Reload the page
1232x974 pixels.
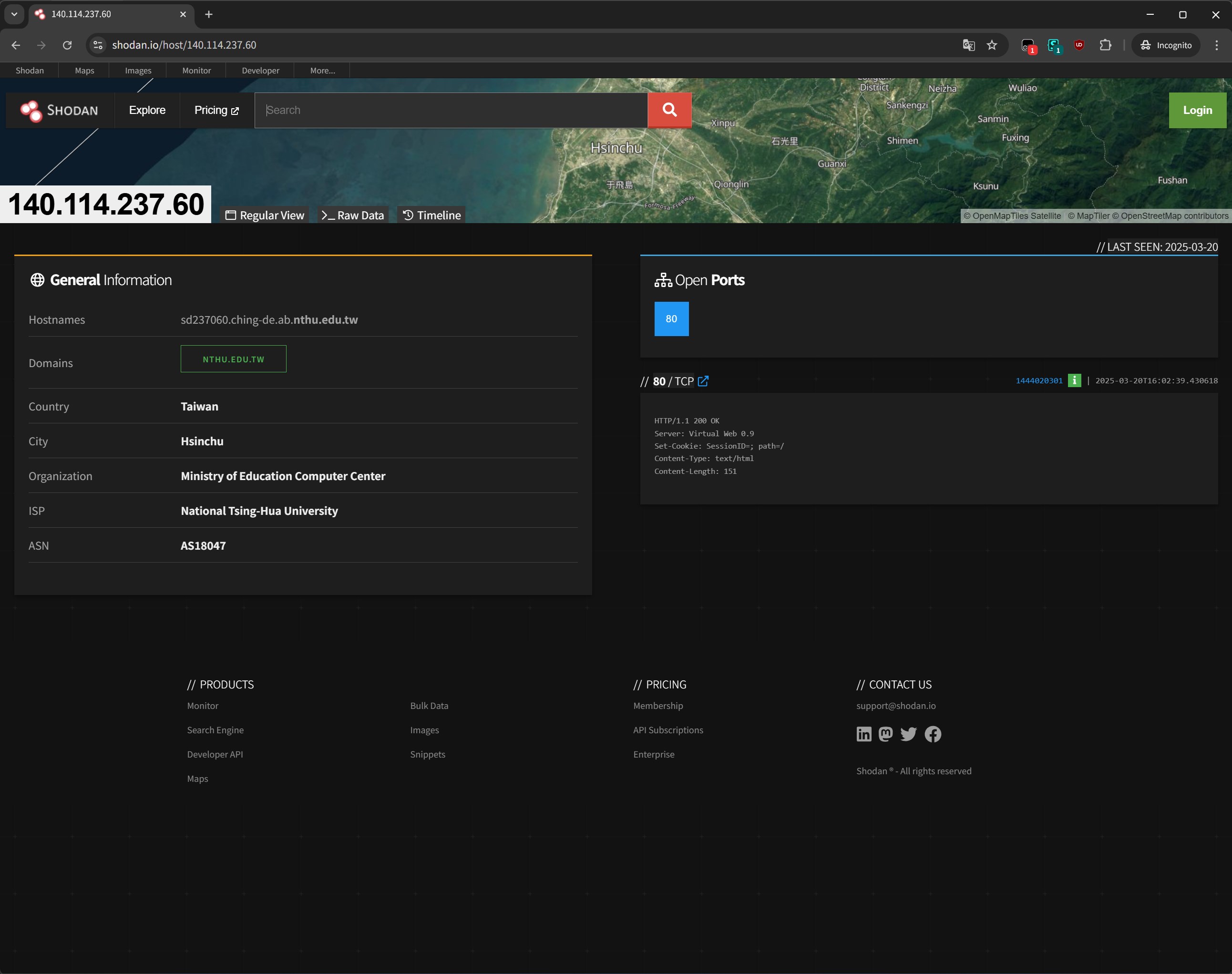(x=67, y=45)
